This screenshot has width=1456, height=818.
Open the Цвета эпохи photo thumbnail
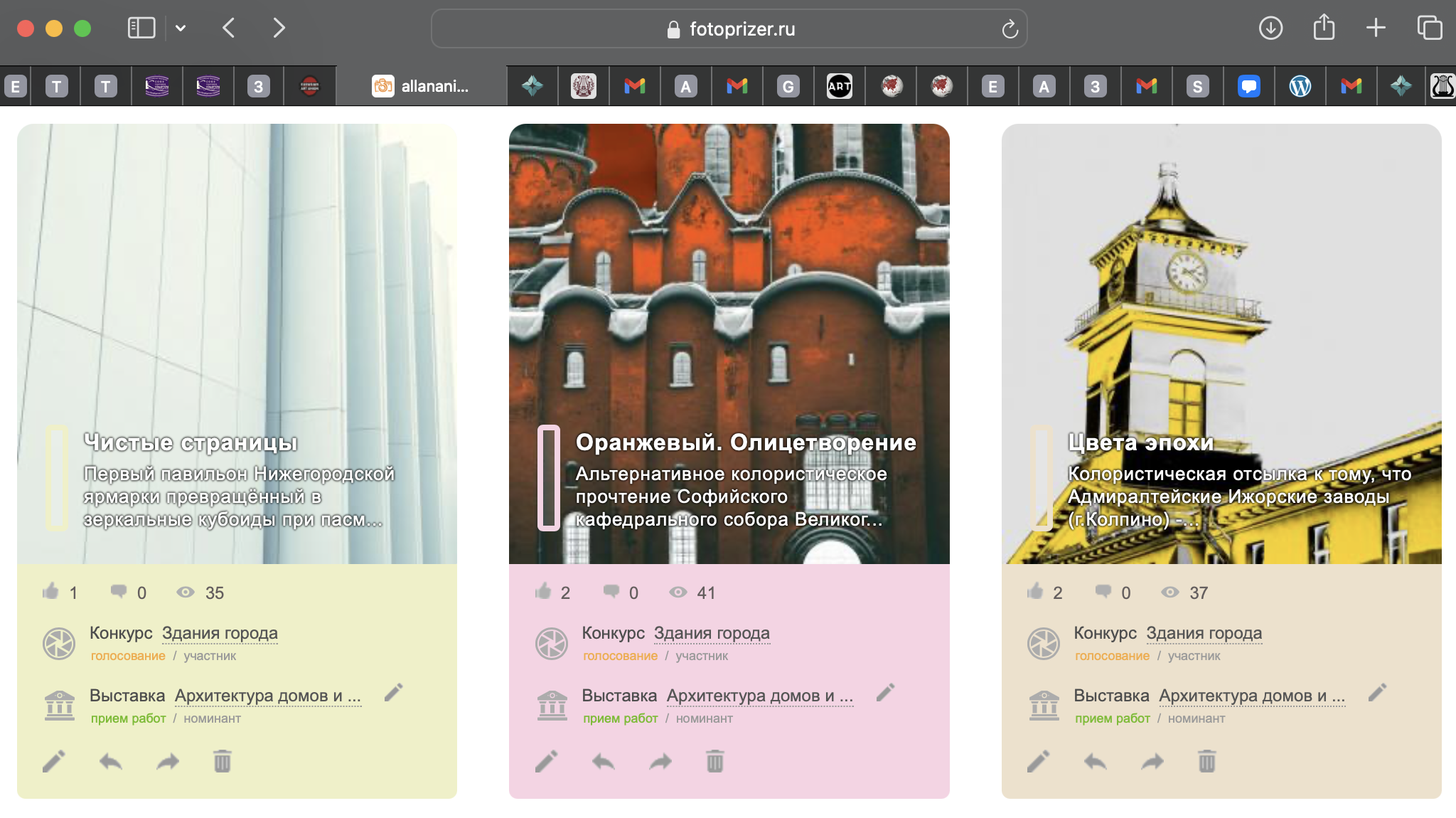[1221, 285]
